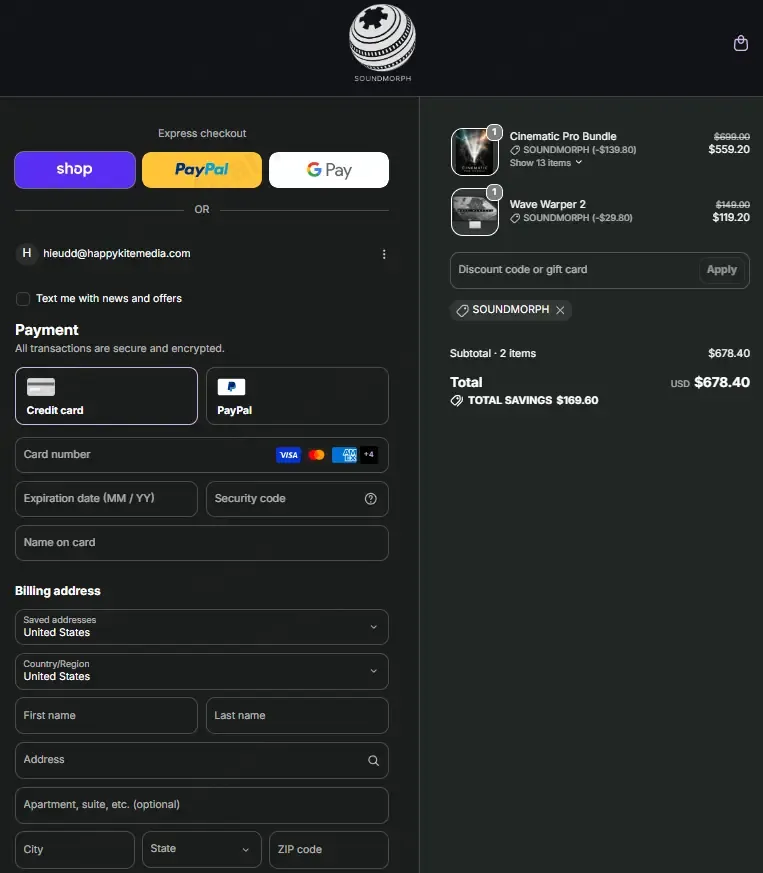
Task: Focus the Last name field
Action: [x=297, y=715]
